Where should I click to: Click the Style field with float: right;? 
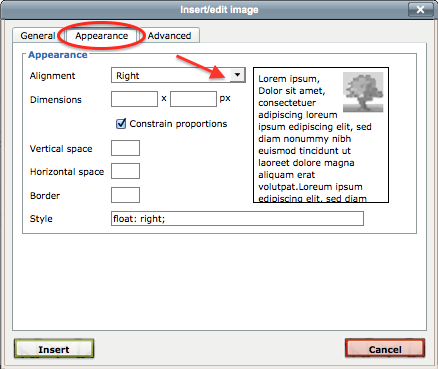point(237,218)
